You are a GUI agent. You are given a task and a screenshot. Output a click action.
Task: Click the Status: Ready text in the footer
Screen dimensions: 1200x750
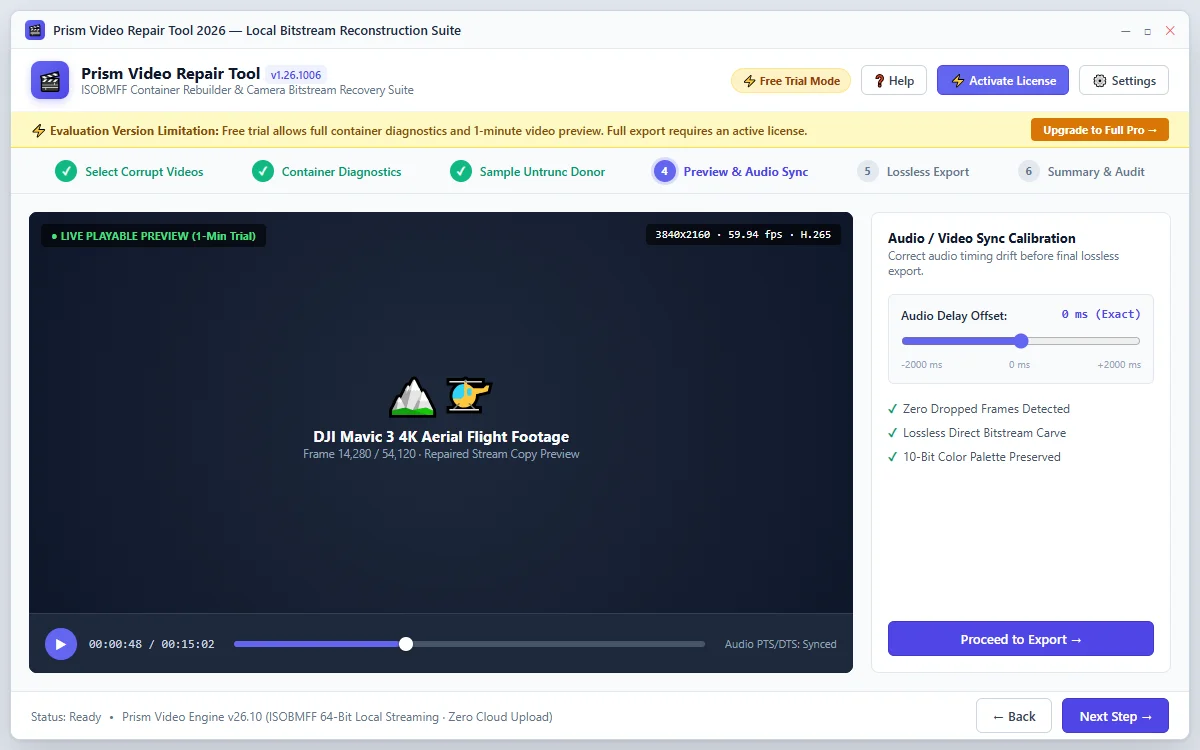(66, 717)
